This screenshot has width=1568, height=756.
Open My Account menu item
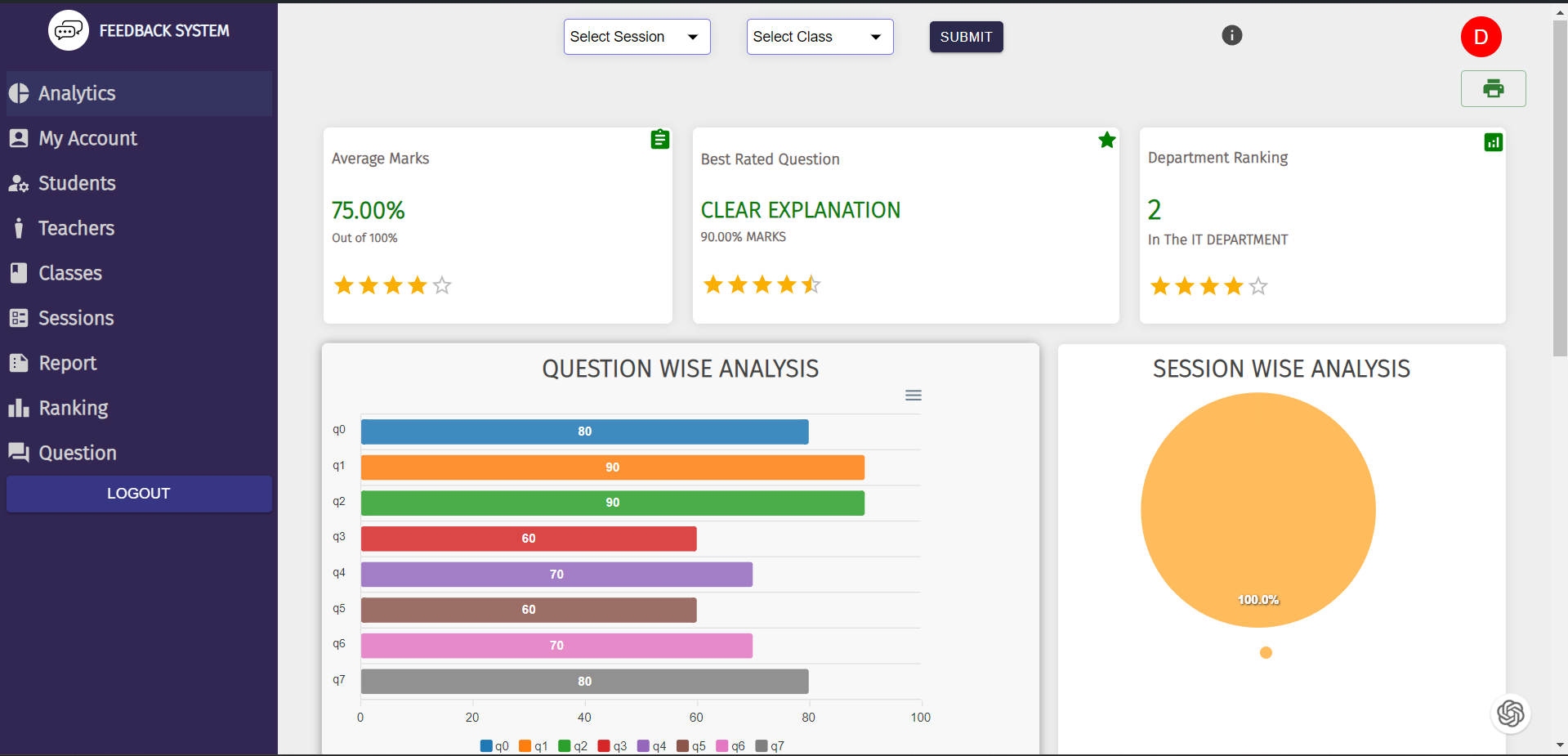click(x=139, y=138)
